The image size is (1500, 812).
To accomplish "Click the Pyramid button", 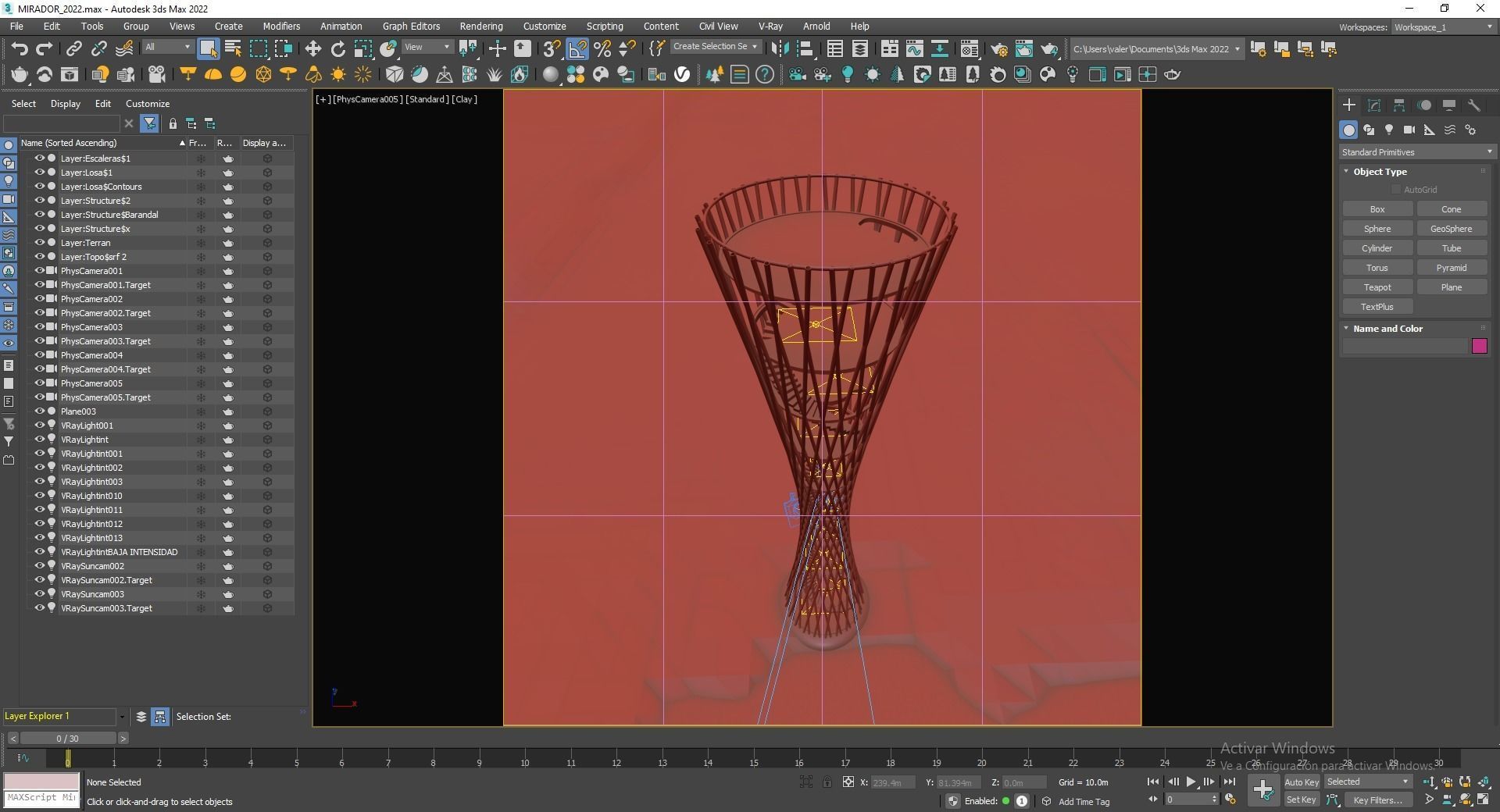I will point(1452,268).
